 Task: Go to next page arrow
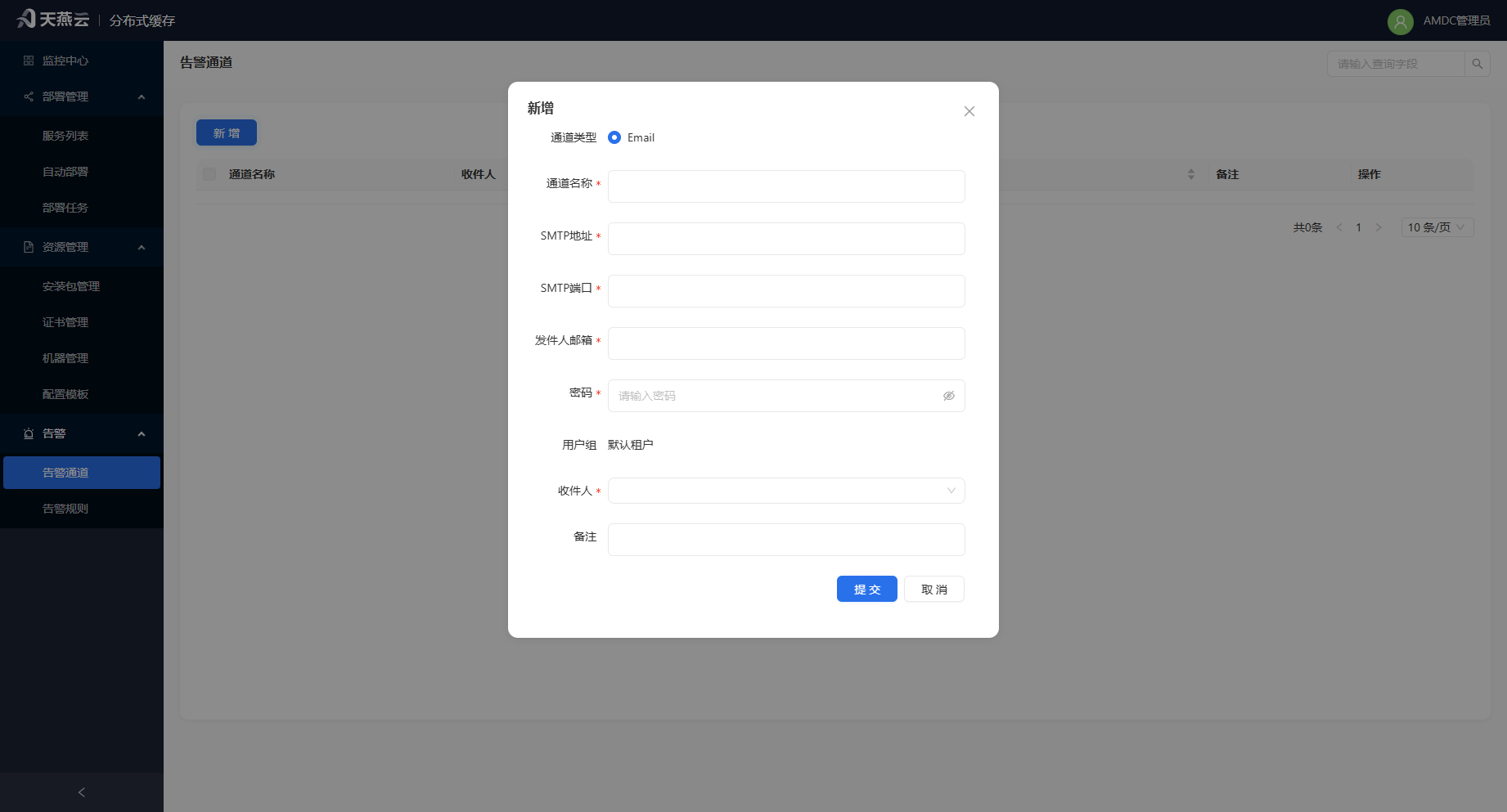[1379, 227]
